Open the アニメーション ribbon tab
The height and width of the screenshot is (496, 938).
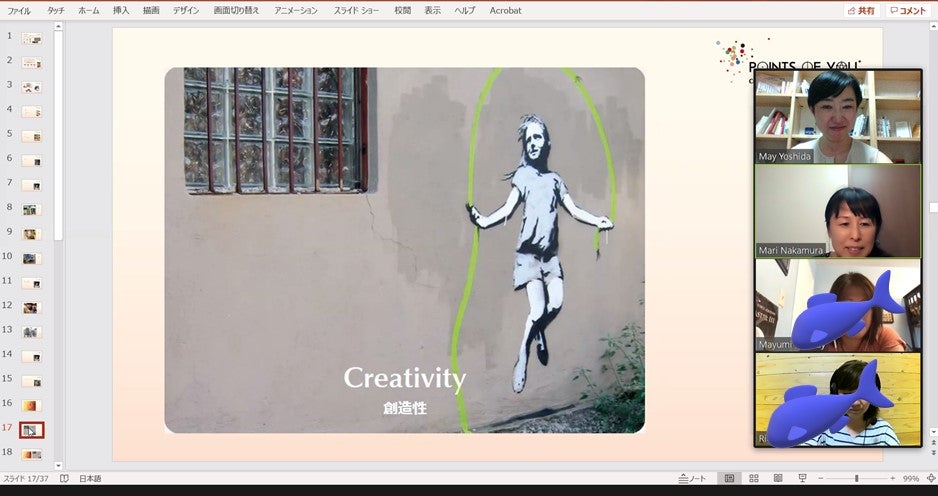point(296,11)
